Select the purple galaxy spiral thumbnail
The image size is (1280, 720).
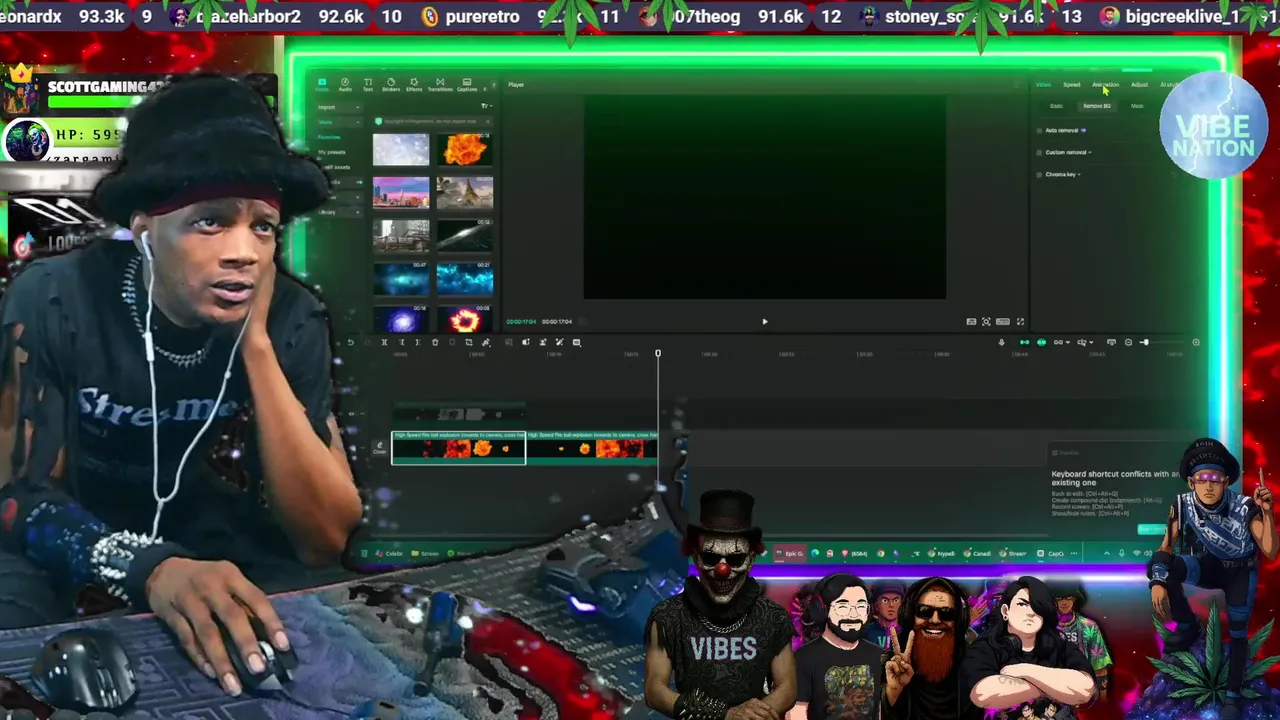click(401, 318)
